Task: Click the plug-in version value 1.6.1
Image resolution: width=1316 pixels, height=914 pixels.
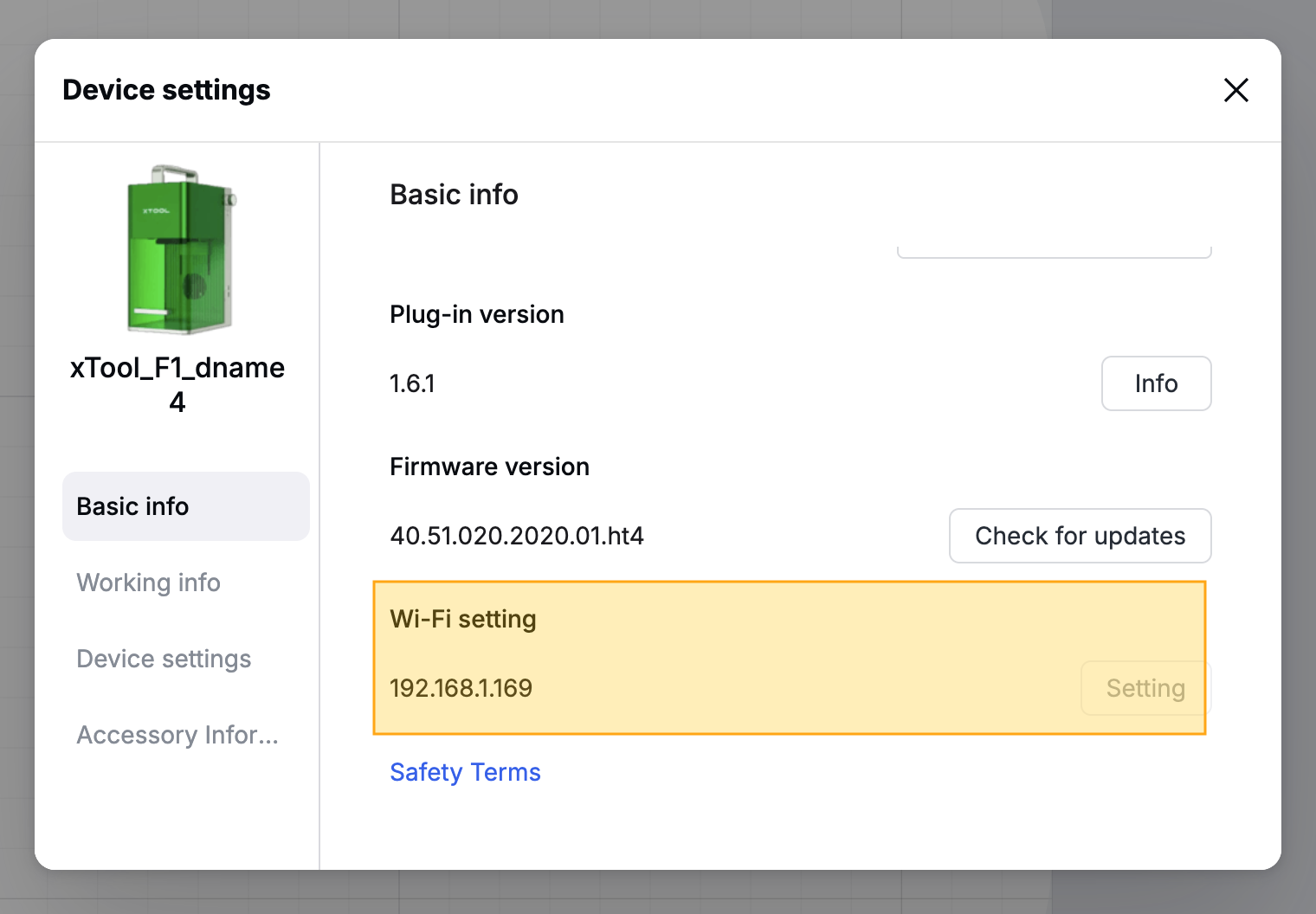Action: point(412,383)
